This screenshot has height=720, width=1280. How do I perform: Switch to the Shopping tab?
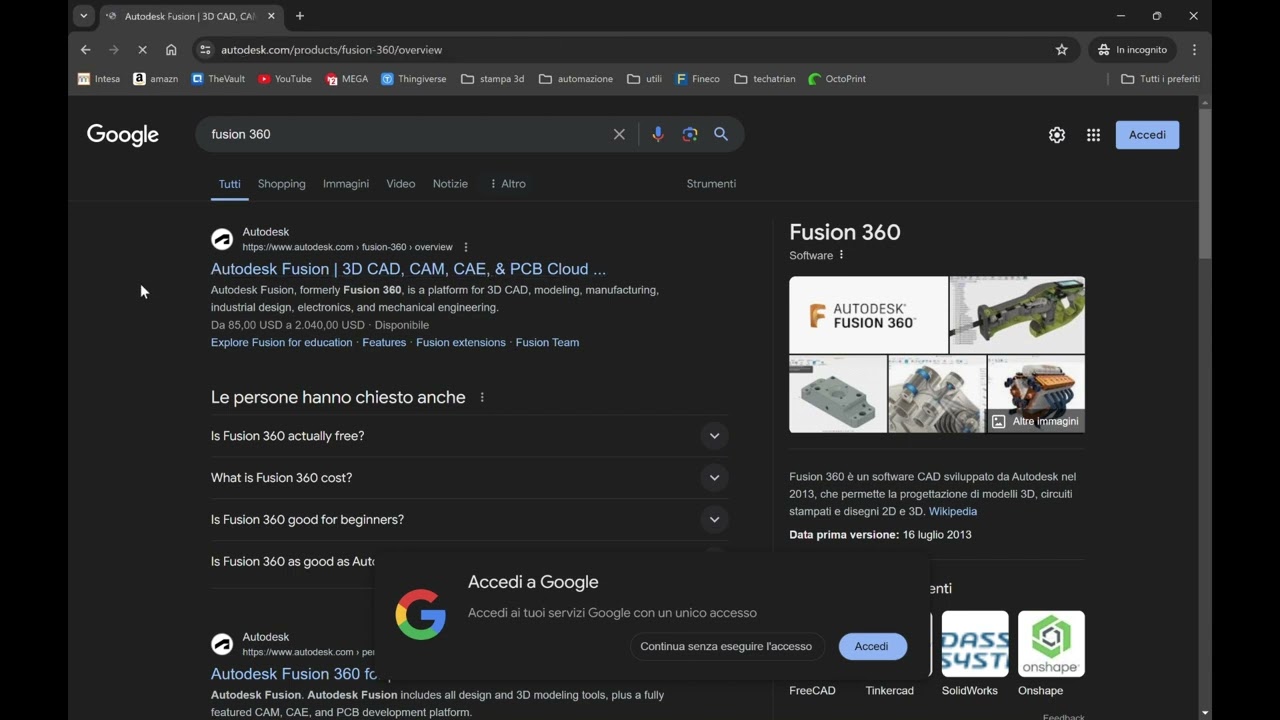pyautogui.click(x=282, y=184)
